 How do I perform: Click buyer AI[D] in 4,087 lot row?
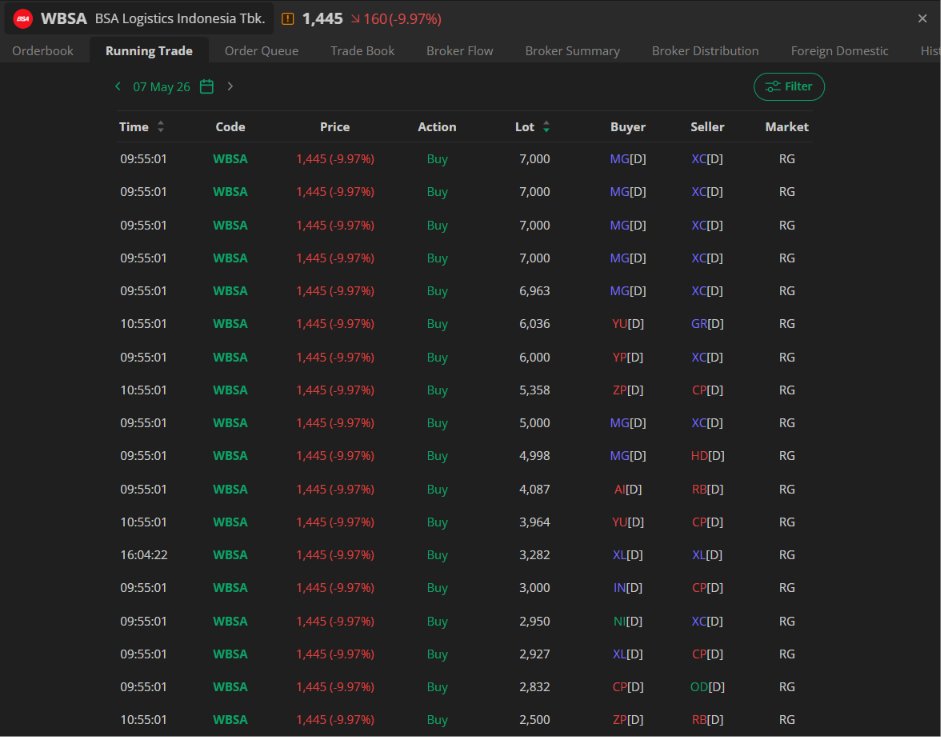tap(628, 489)
